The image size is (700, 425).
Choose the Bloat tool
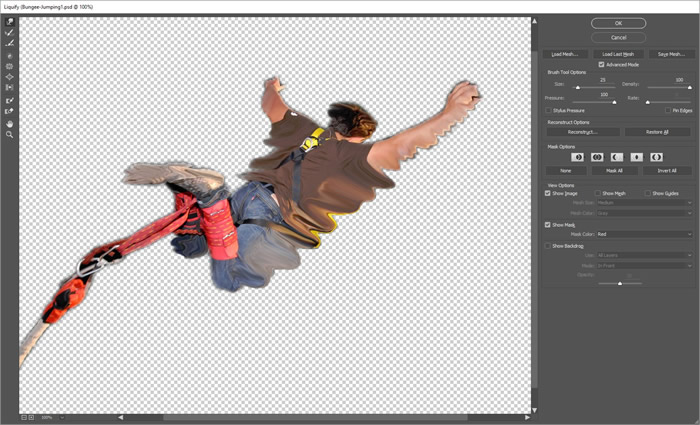pyautogui.click(x=10, y=77)
